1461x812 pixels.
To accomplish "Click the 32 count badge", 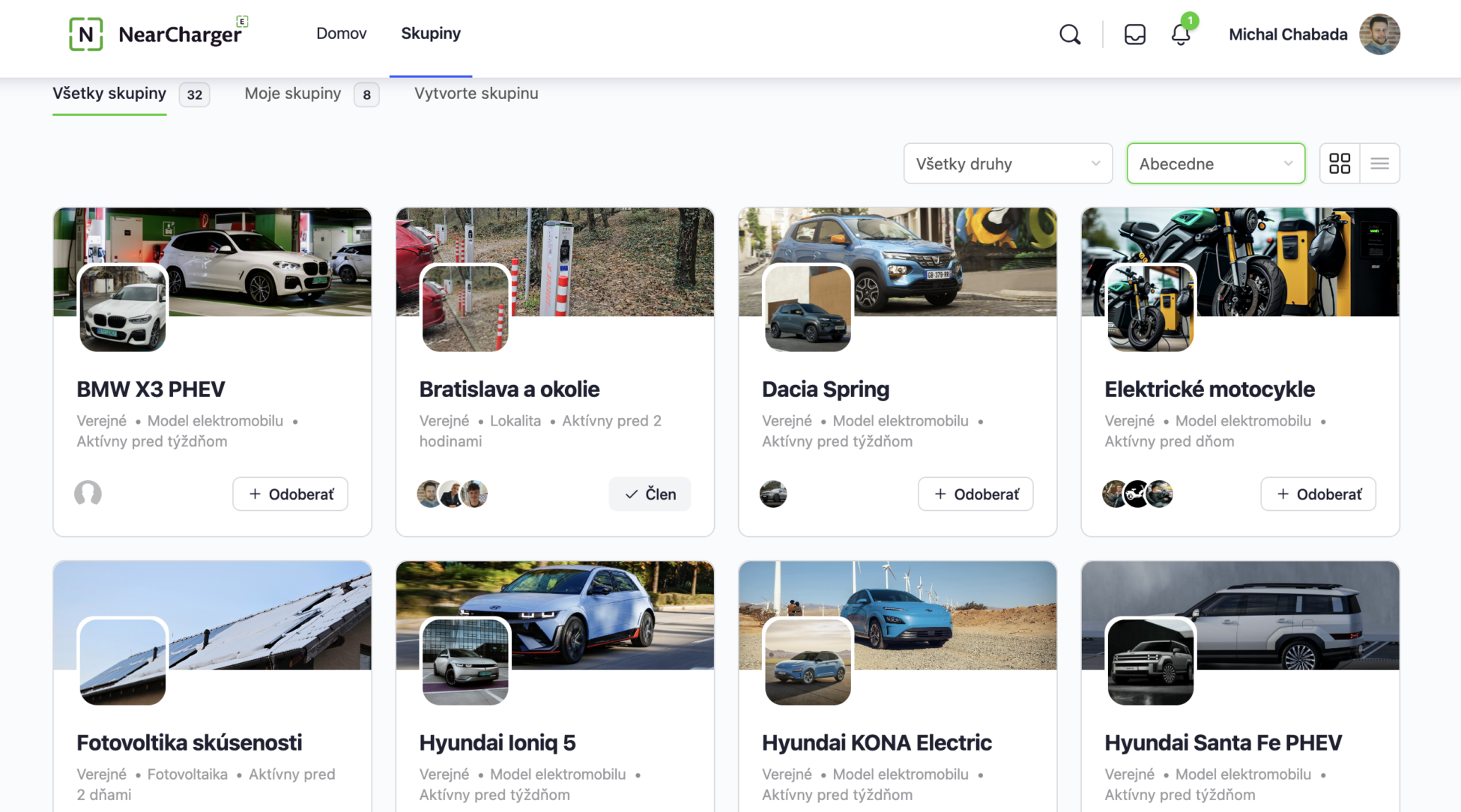I will point(194,94).
